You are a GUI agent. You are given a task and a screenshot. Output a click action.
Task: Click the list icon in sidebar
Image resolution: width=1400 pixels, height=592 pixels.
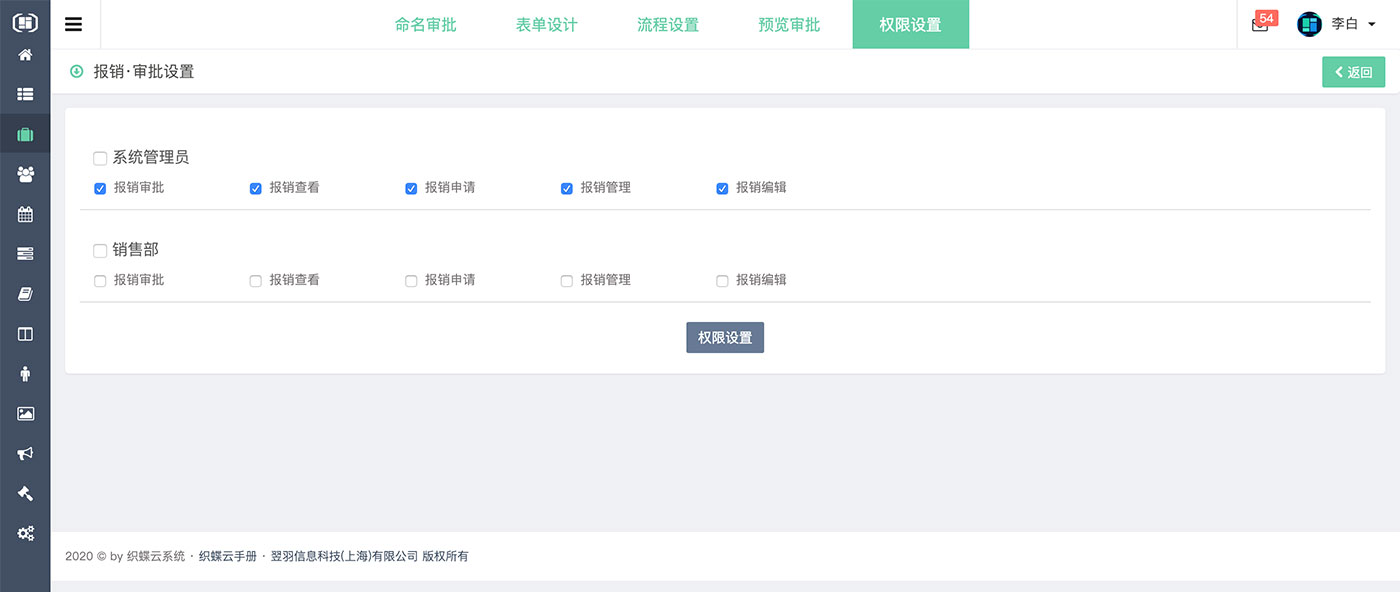tap(25, 94)
